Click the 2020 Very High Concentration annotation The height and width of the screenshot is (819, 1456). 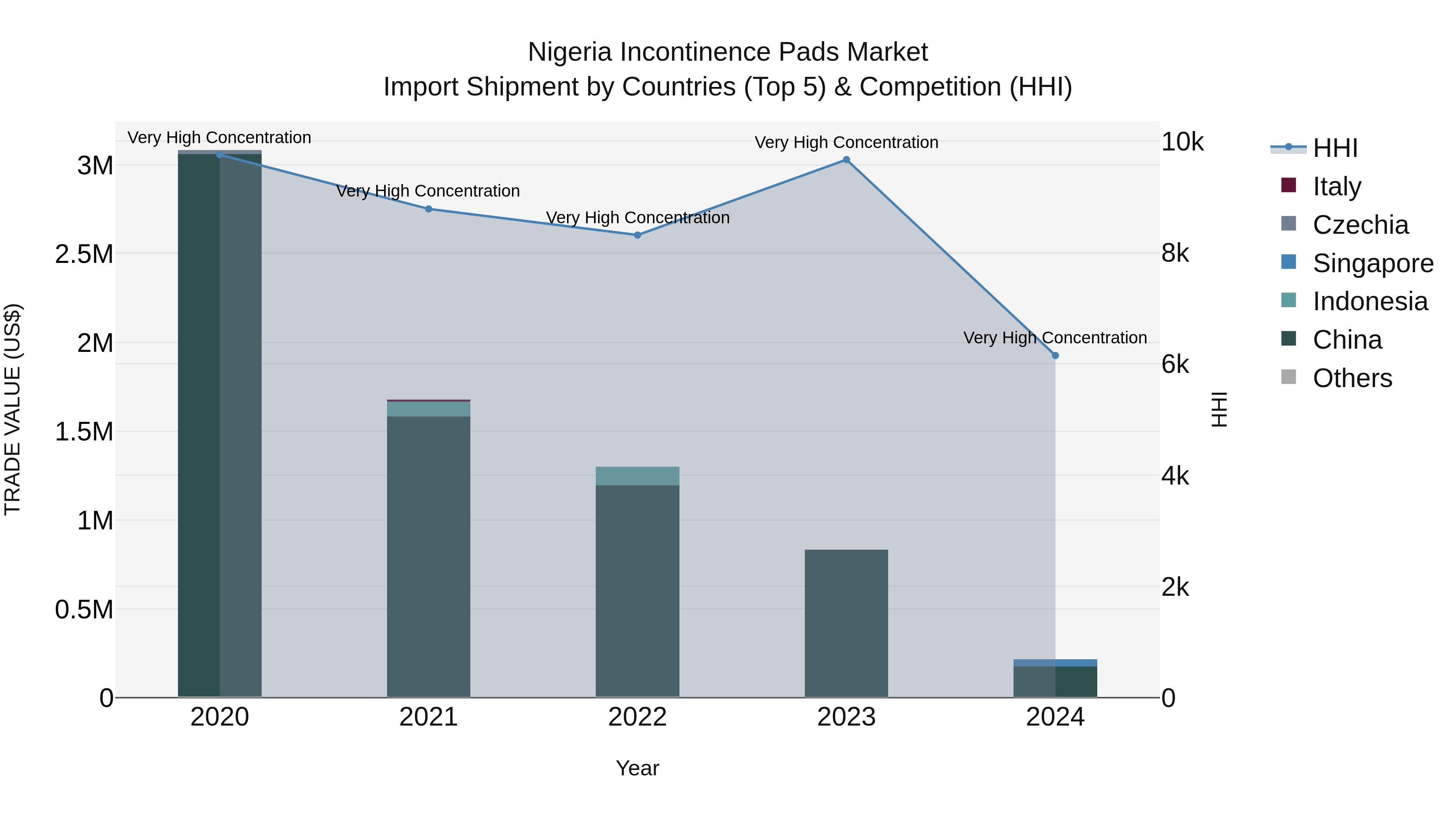click(219, 138)
